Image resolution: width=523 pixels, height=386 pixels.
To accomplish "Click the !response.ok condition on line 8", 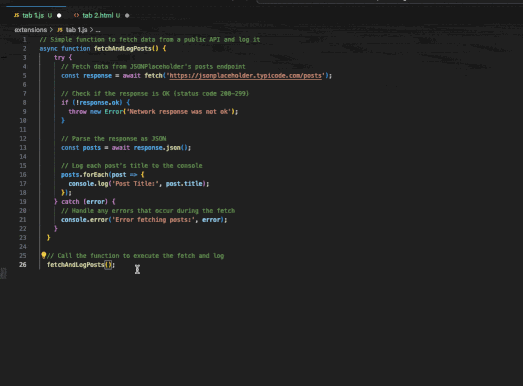I will click(97, 103).
